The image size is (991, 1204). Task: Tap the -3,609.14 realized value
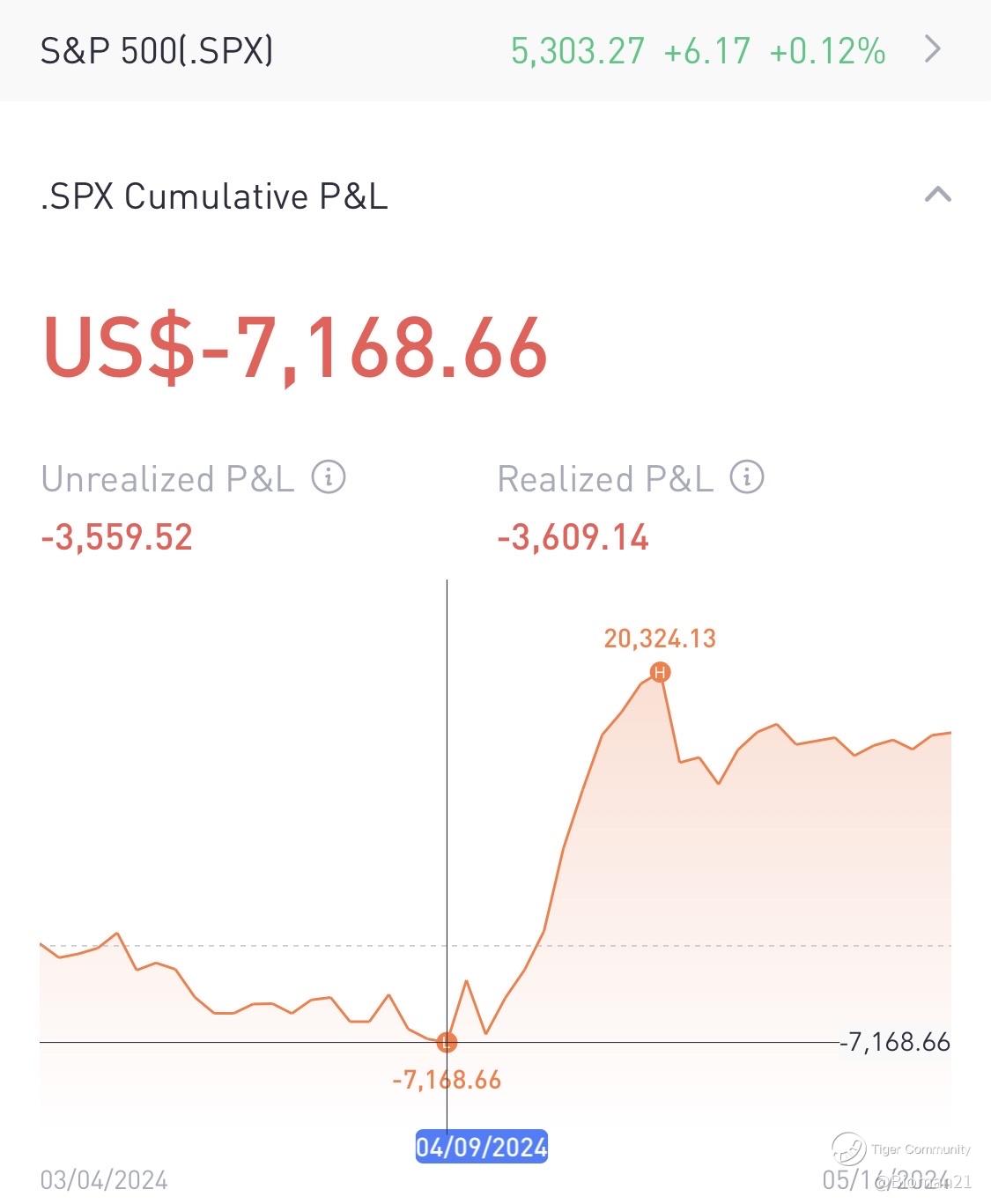[x=573, y=537]
